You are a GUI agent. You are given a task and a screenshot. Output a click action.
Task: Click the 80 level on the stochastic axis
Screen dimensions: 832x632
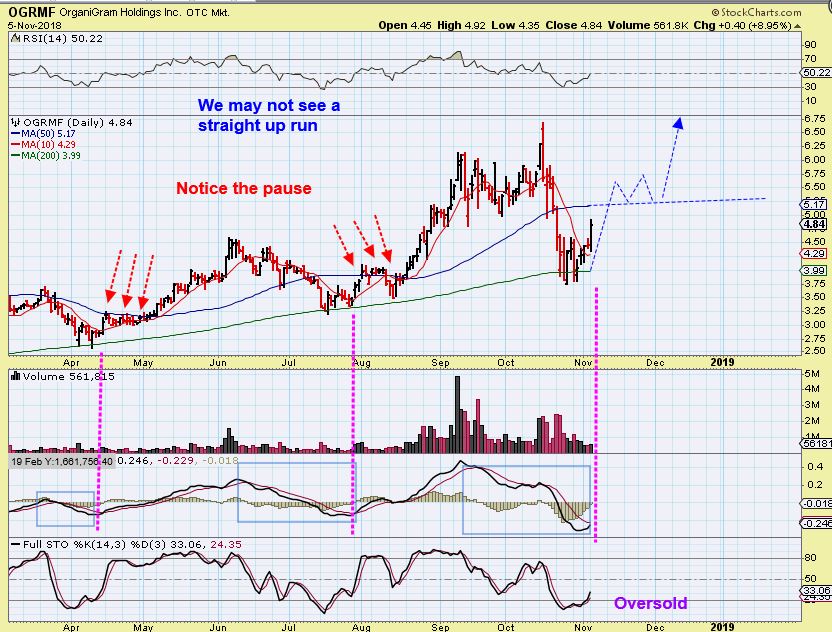tap(810, 558)
